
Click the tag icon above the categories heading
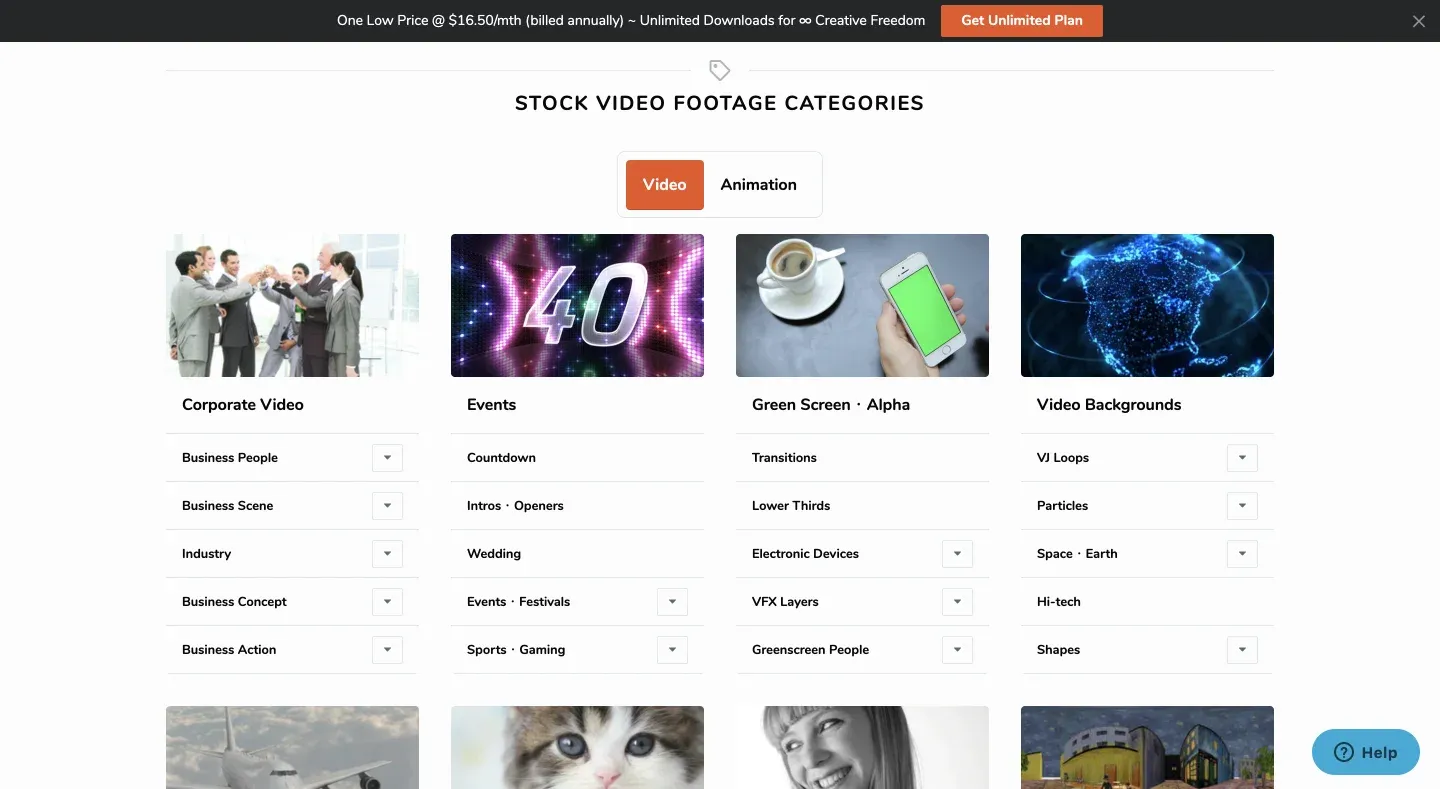coord(719,70)
